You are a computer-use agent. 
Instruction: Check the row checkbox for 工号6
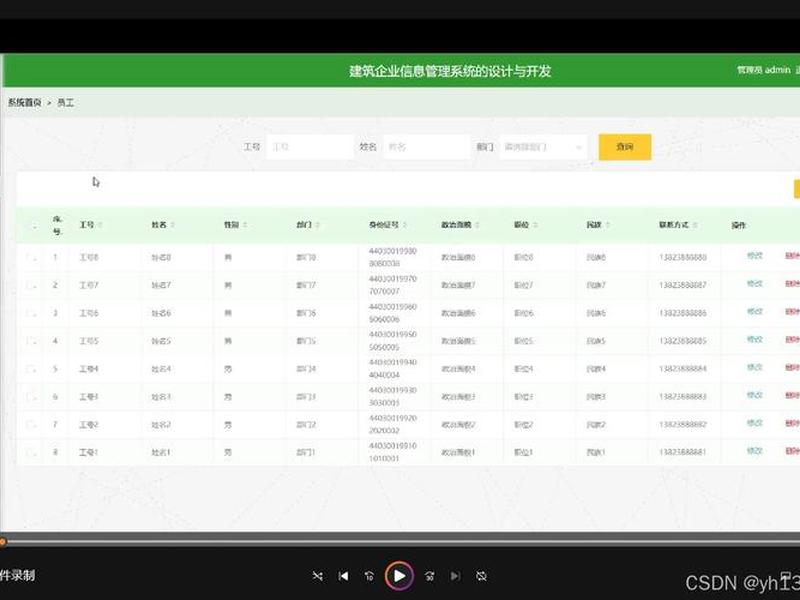pos(32,313)
